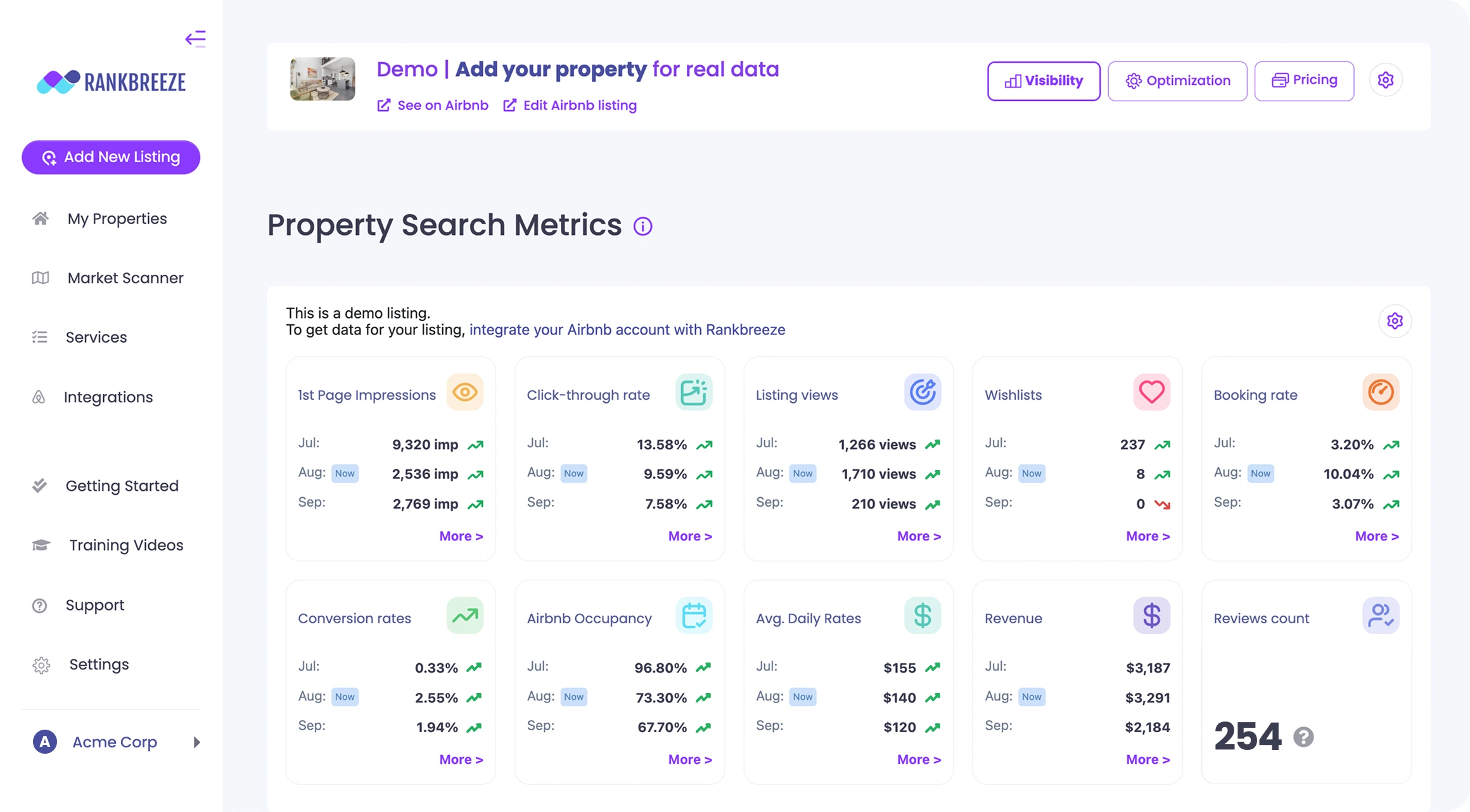Click the Conversion rates trend icon
Screen dimensions: 1470x812
(x=464, y=616)
